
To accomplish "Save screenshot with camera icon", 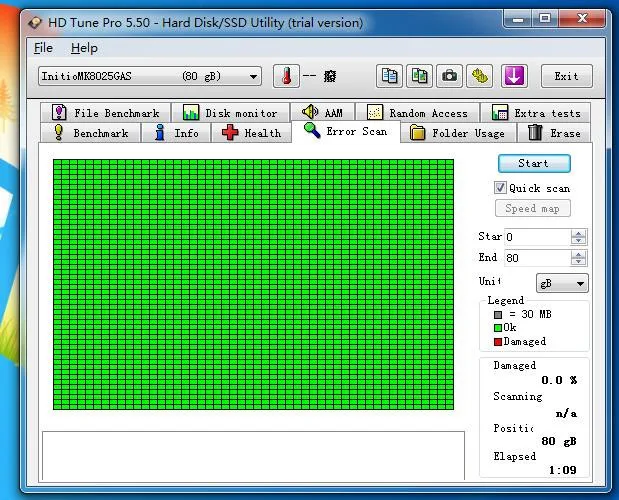I will (449, 76).
